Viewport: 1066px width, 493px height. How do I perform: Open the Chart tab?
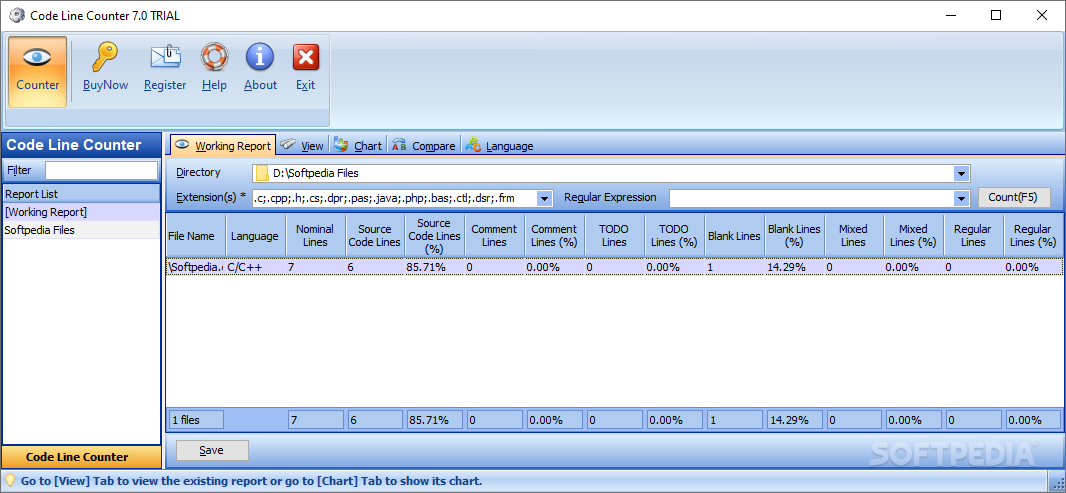358,146
